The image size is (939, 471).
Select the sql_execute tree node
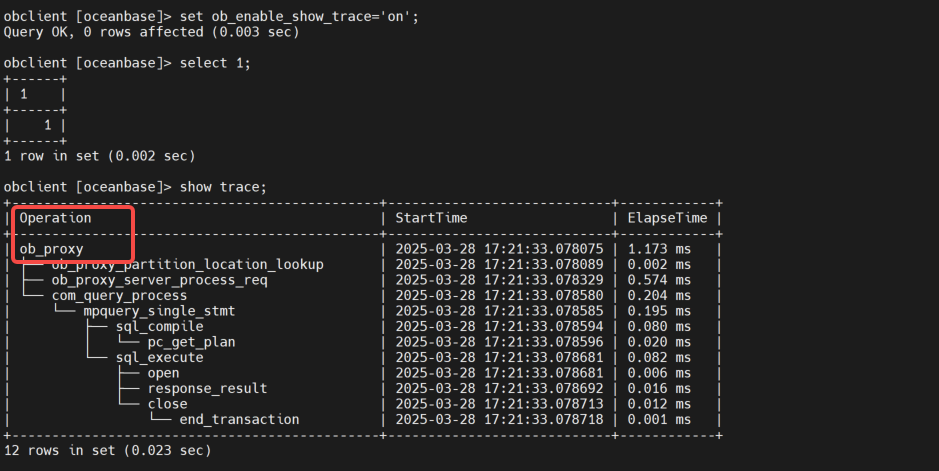159,357
